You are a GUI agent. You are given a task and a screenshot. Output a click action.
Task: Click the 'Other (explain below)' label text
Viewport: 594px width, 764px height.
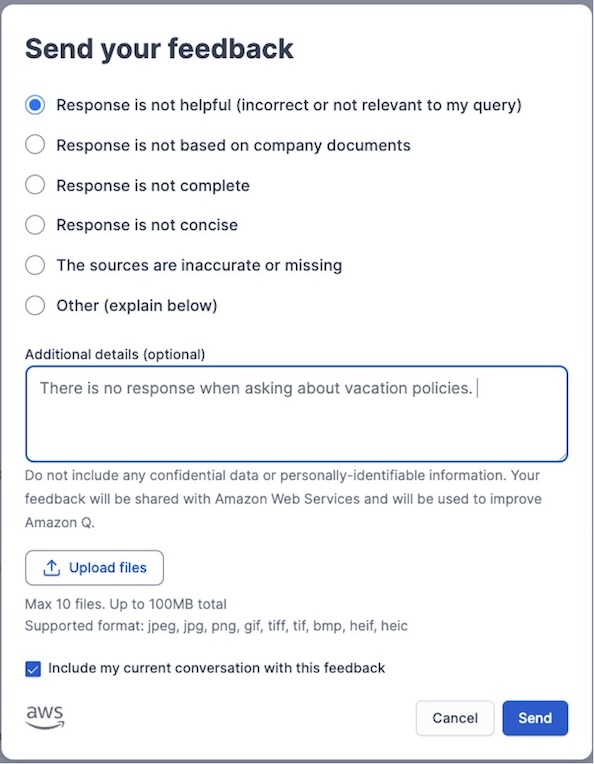[x=137, y=306]
